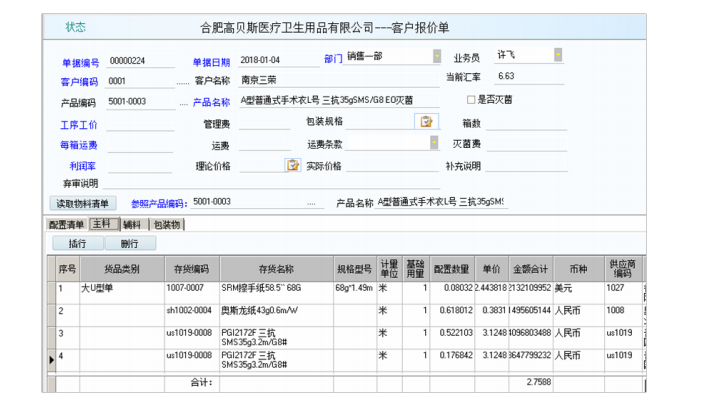Screen dimensions: 703x405
Task: Open the 客户编码 lookup ellipsis
Action: [x=183, y=83]
